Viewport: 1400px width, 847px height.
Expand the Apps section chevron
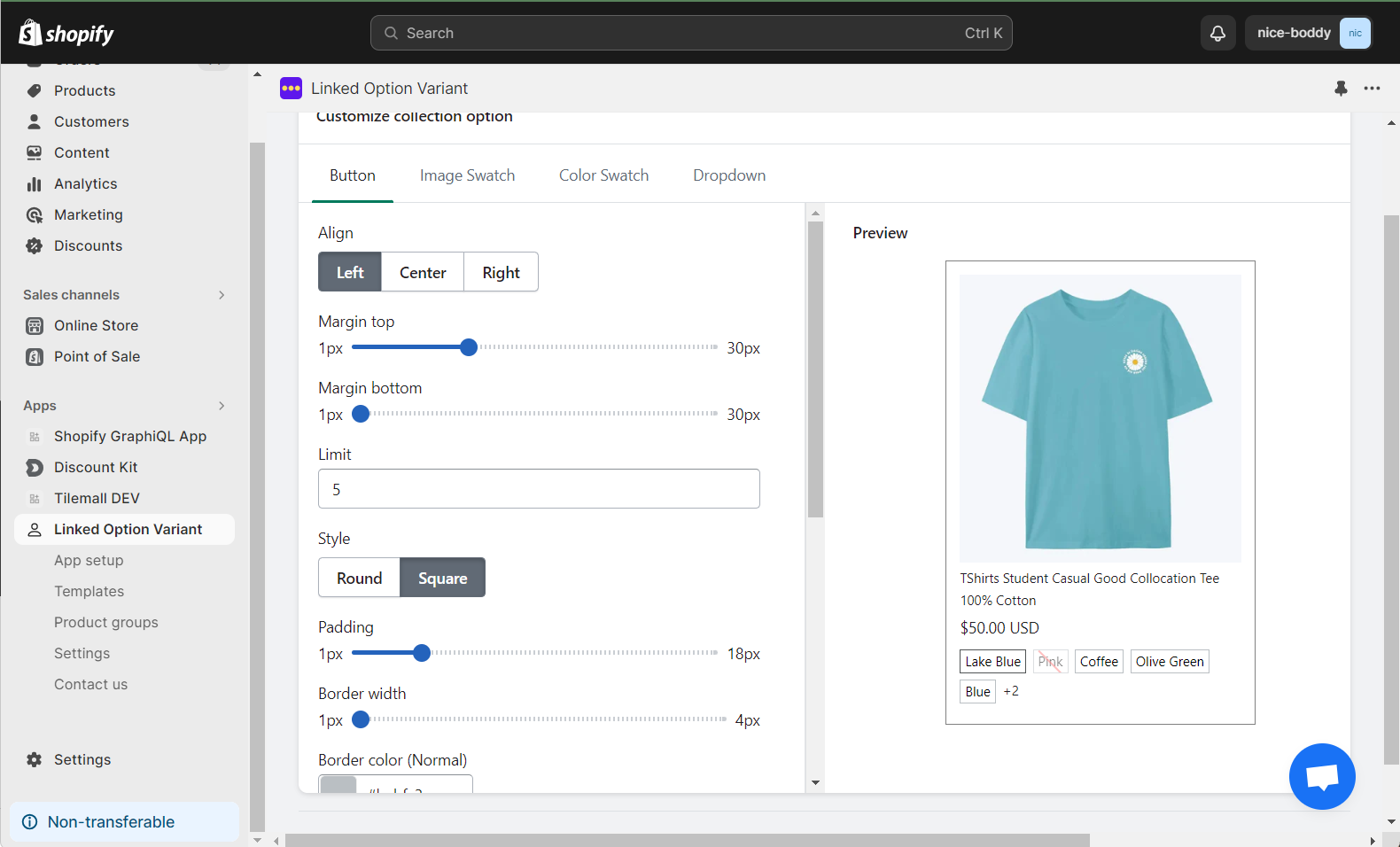(x=222, y=406)
